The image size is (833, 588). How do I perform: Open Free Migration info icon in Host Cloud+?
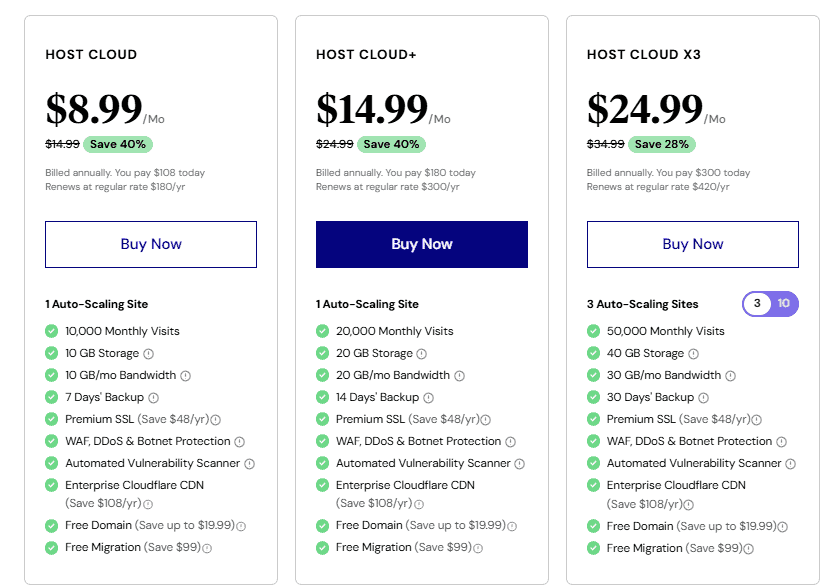(478, 548)
